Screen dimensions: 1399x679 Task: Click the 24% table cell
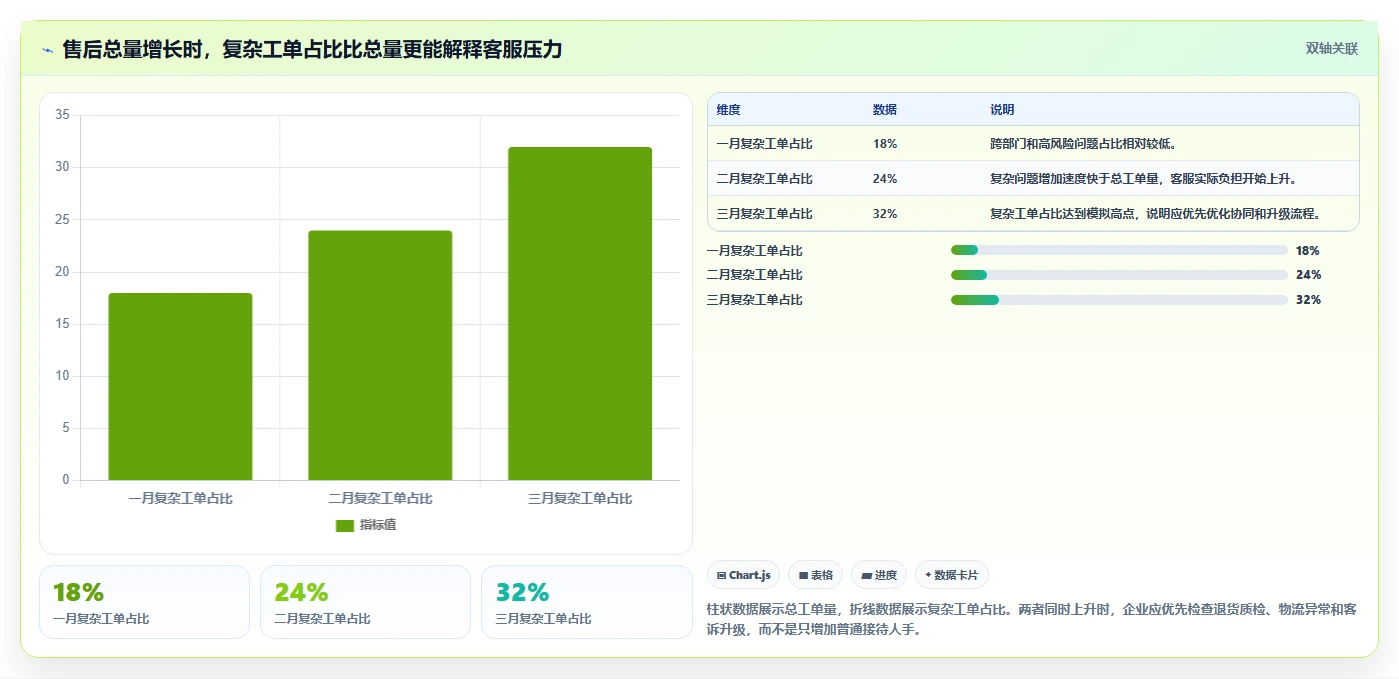point(884,179)
